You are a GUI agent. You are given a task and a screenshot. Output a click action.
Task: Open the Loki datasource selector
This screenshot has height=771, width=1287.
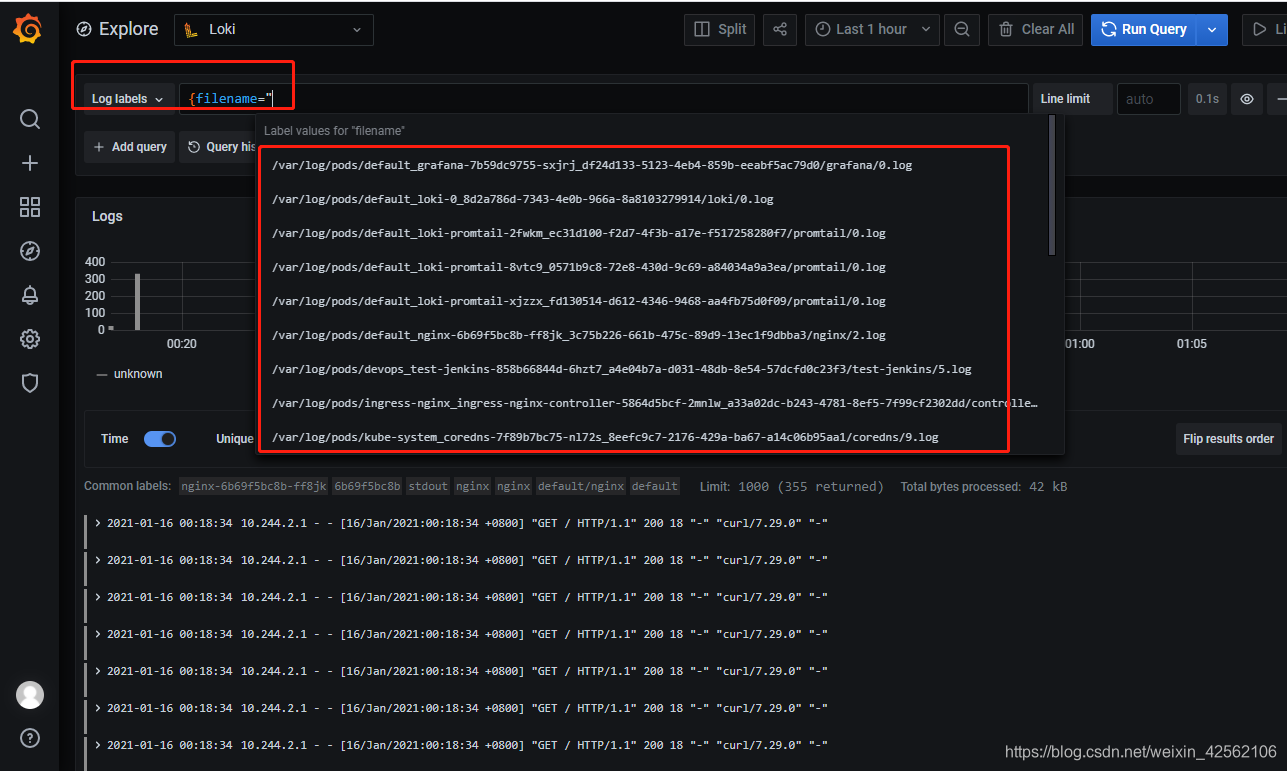[274, 30]
